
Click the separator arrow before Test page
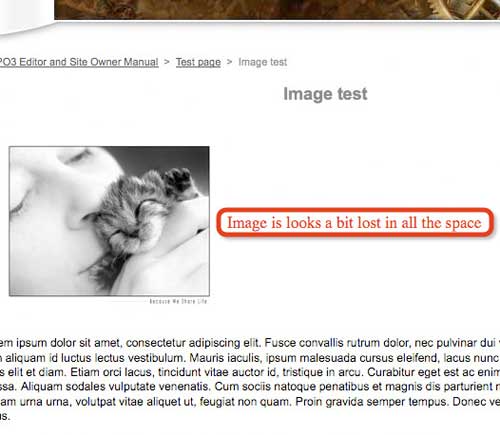coord(167,62)
